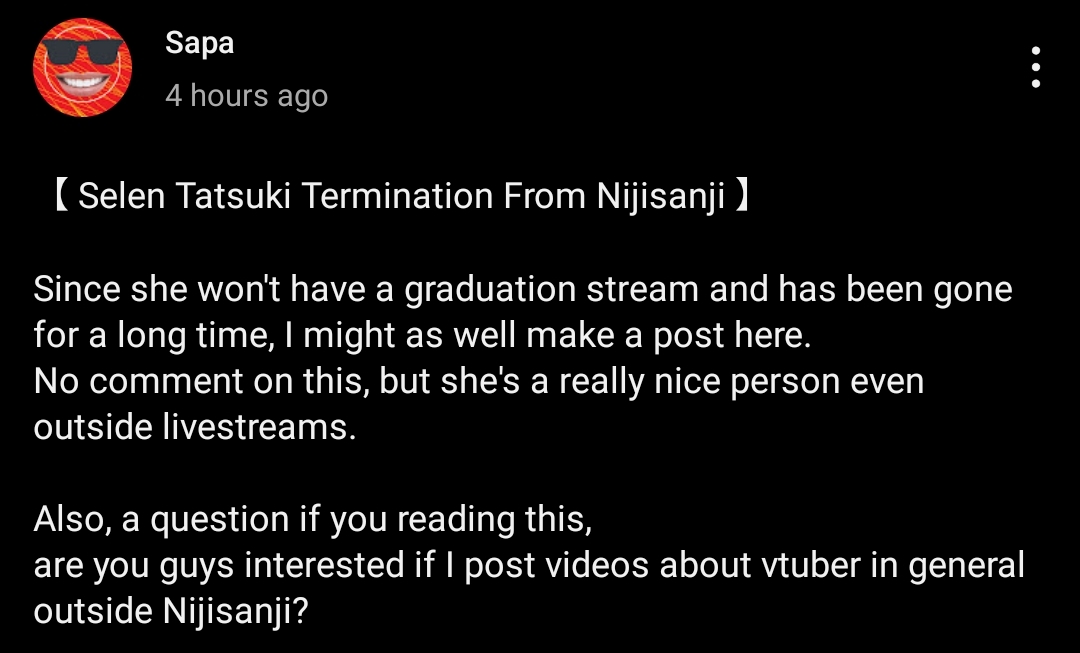Select the Selen Tatsuki Termination title line
Image resolution: width=1080 pixels, height=653 pixels.
click(402, 196)
